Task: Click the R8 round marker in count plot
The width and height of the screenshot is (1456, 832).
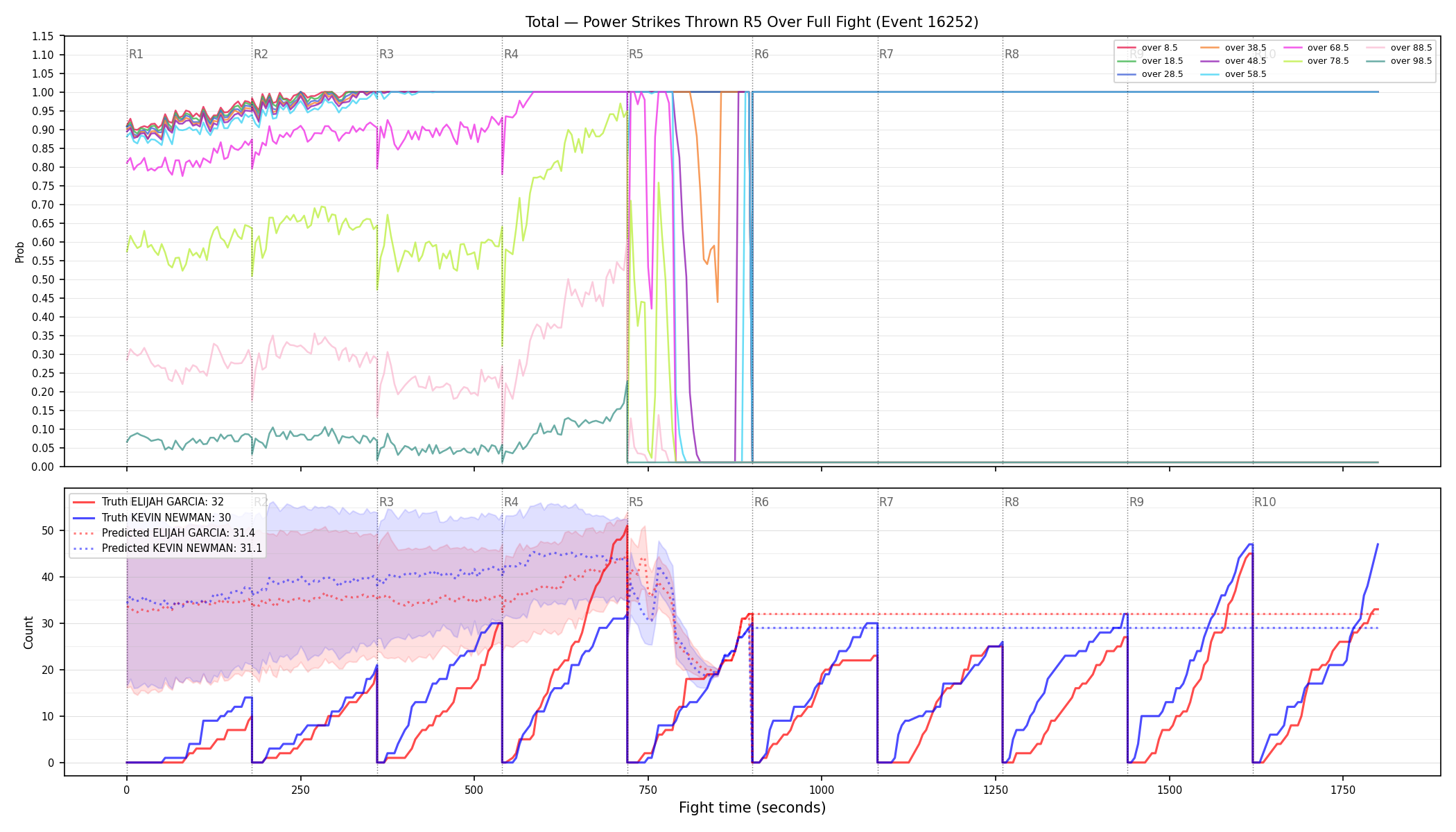Action: [1012, 502]
